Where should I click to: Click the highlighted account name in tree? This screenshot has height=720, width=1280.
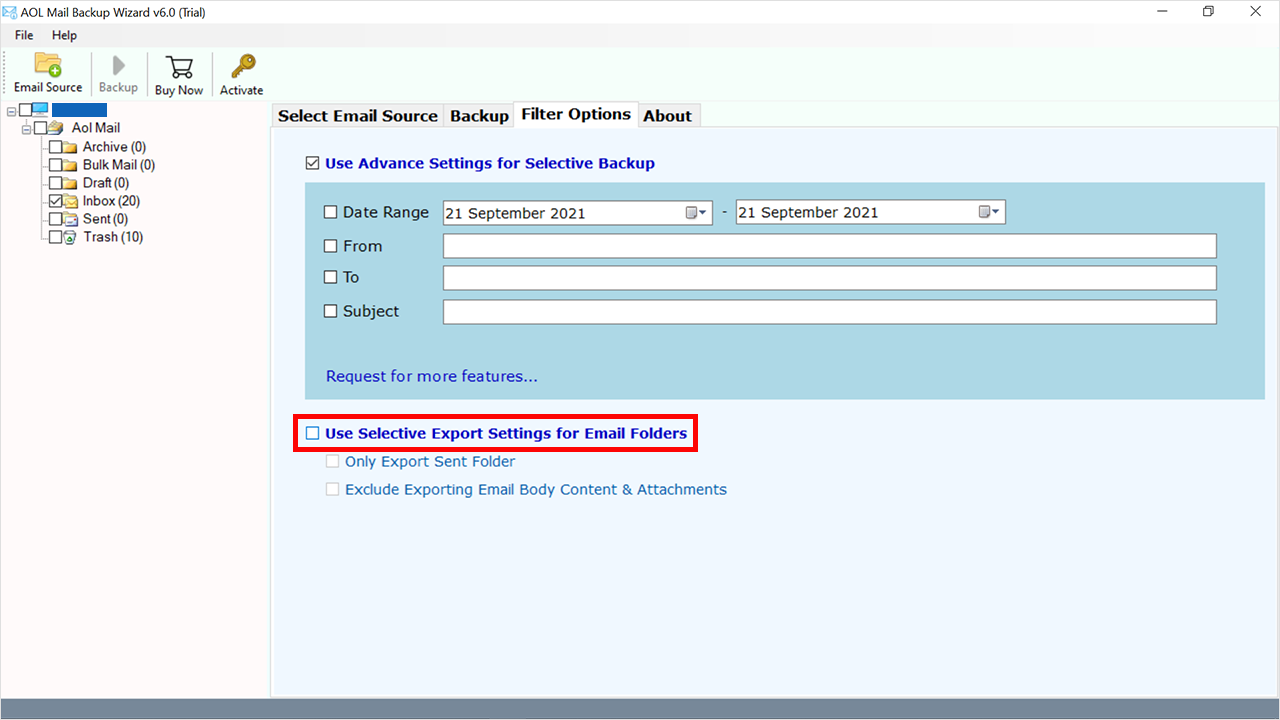point(80,110)
